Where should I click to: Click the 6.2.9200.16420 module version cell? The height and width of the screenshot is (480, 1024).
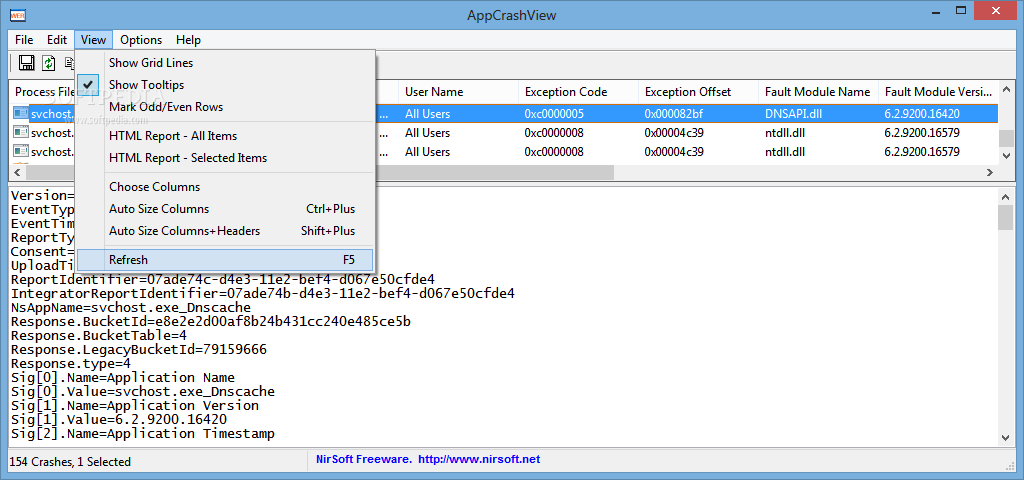[x=922, y=114]
